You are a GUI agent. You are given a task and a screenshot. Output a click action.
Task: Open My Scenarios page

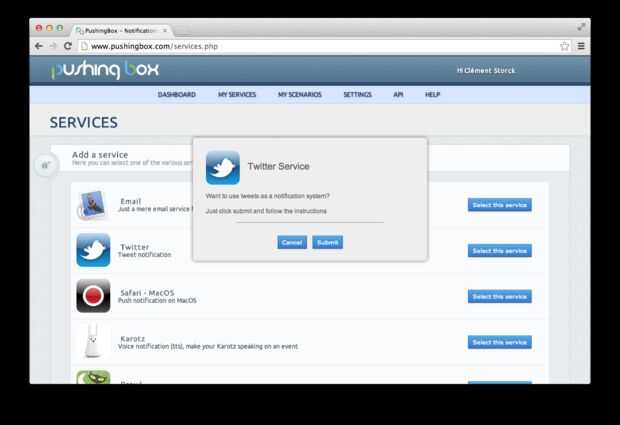300,94
